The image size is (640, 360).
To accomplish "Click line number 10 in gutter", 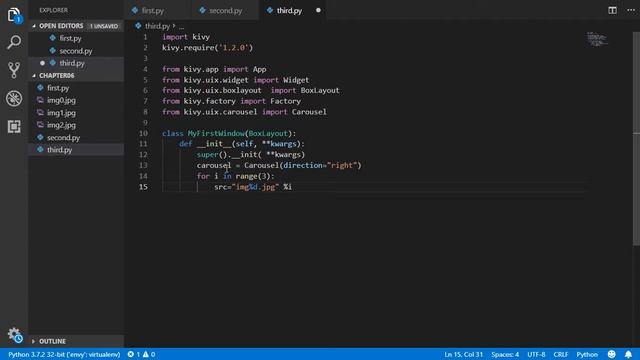I will pyautogui.click(x=143, y=133).
